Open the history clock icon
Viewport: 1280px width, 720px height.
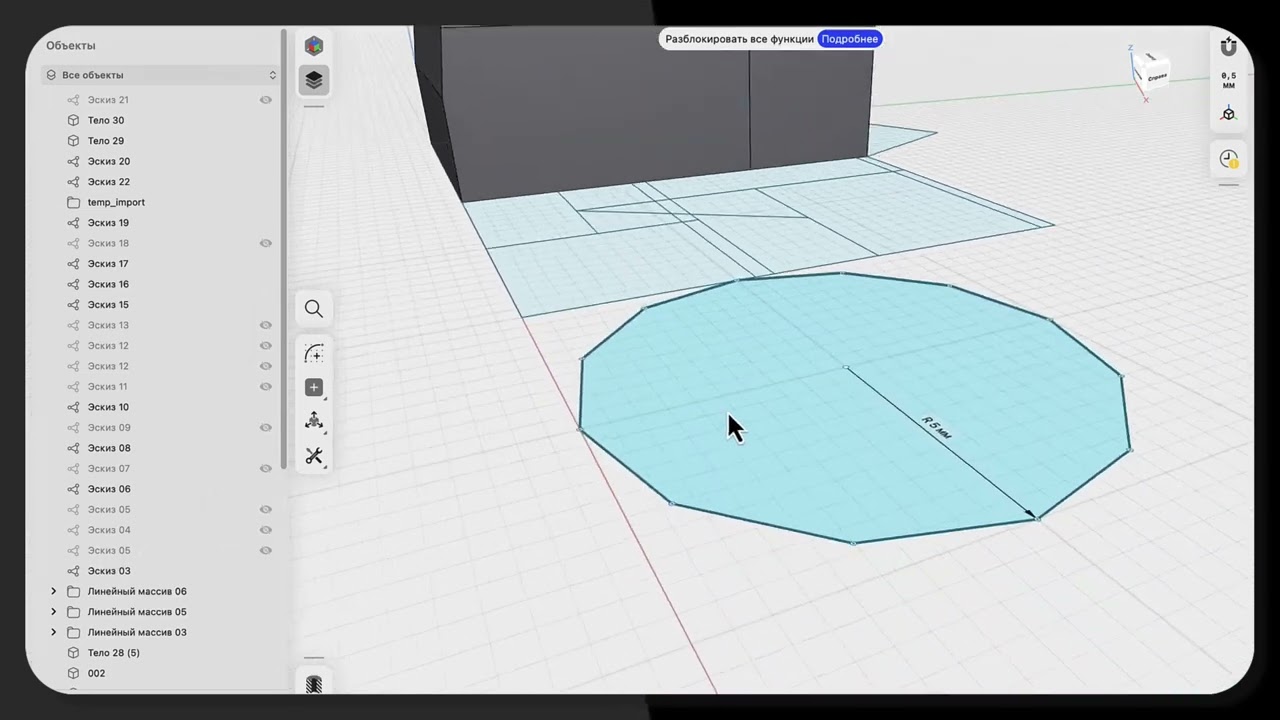1229,159
